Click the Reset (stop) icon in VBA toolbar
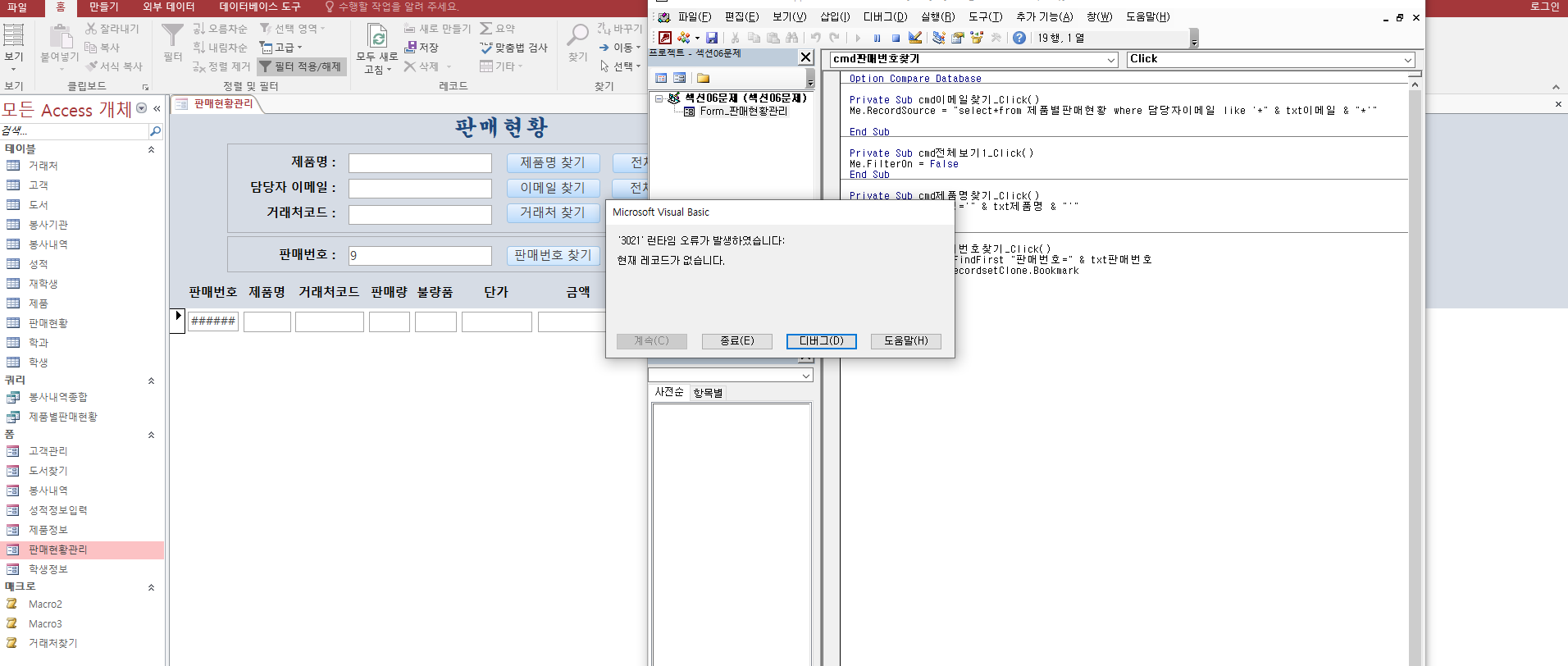 [x=896, y=38]
